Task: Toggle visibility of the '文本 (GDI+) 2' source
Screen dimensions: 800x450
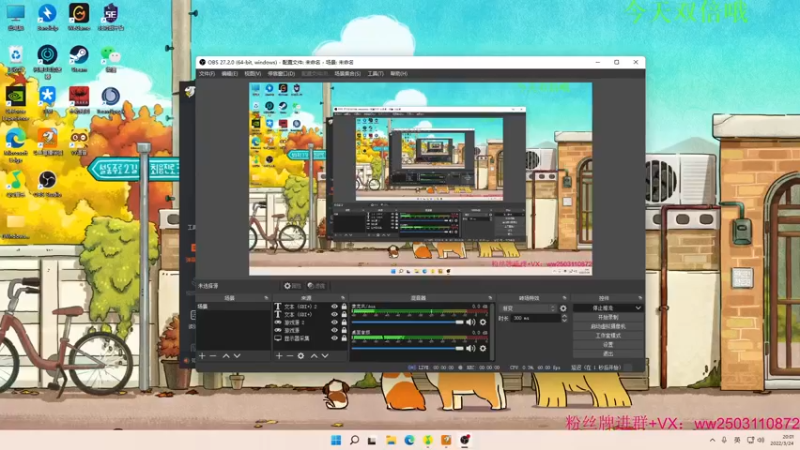Action: [x=335, y=307]
